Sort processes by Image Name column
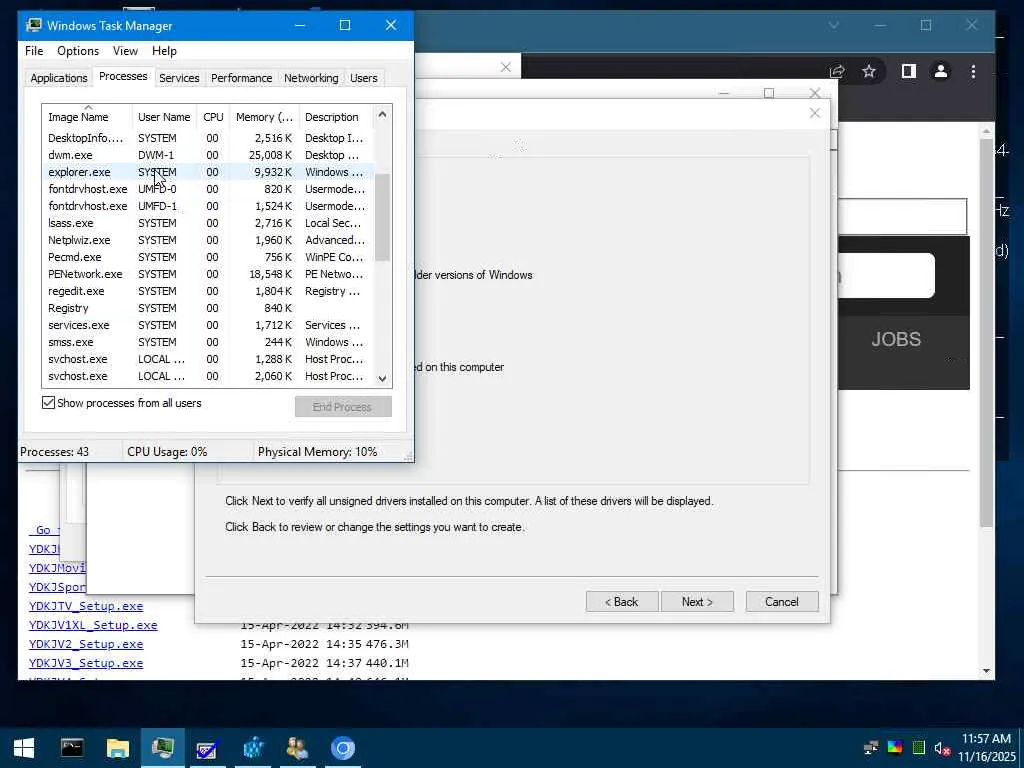The width and height of the screenshot is (1024, 768). (x=88, y=117)
